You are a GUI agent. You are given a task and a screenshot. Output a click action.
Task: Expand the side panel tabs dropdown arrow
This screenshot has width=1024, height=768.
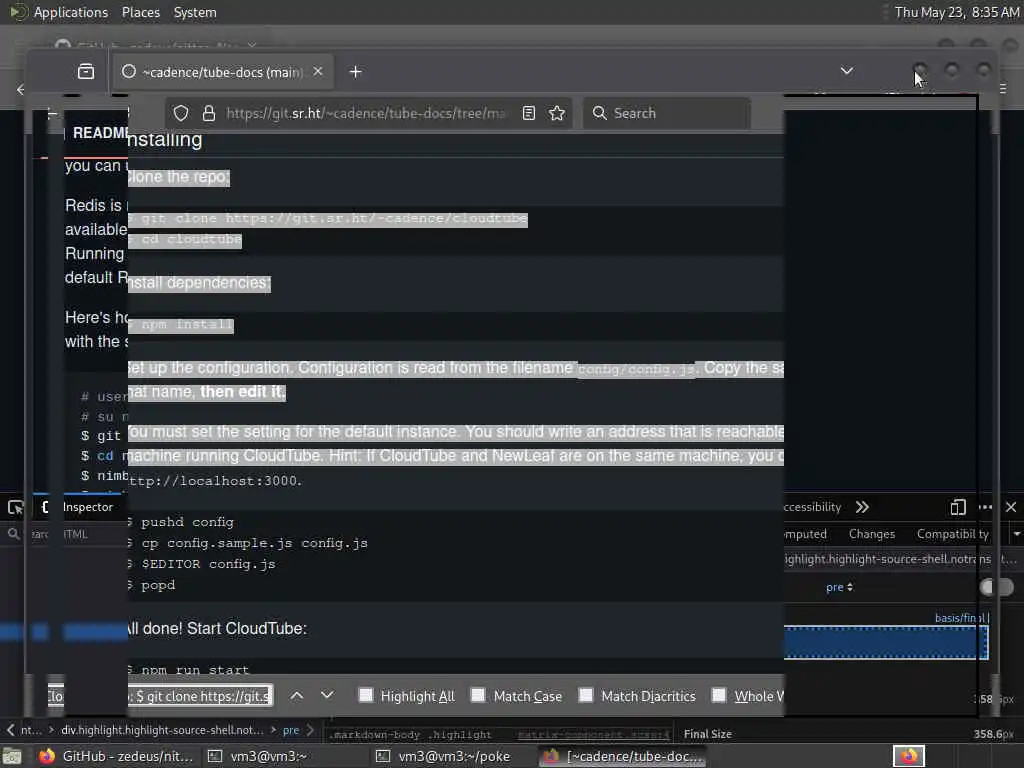(1017, 534)
